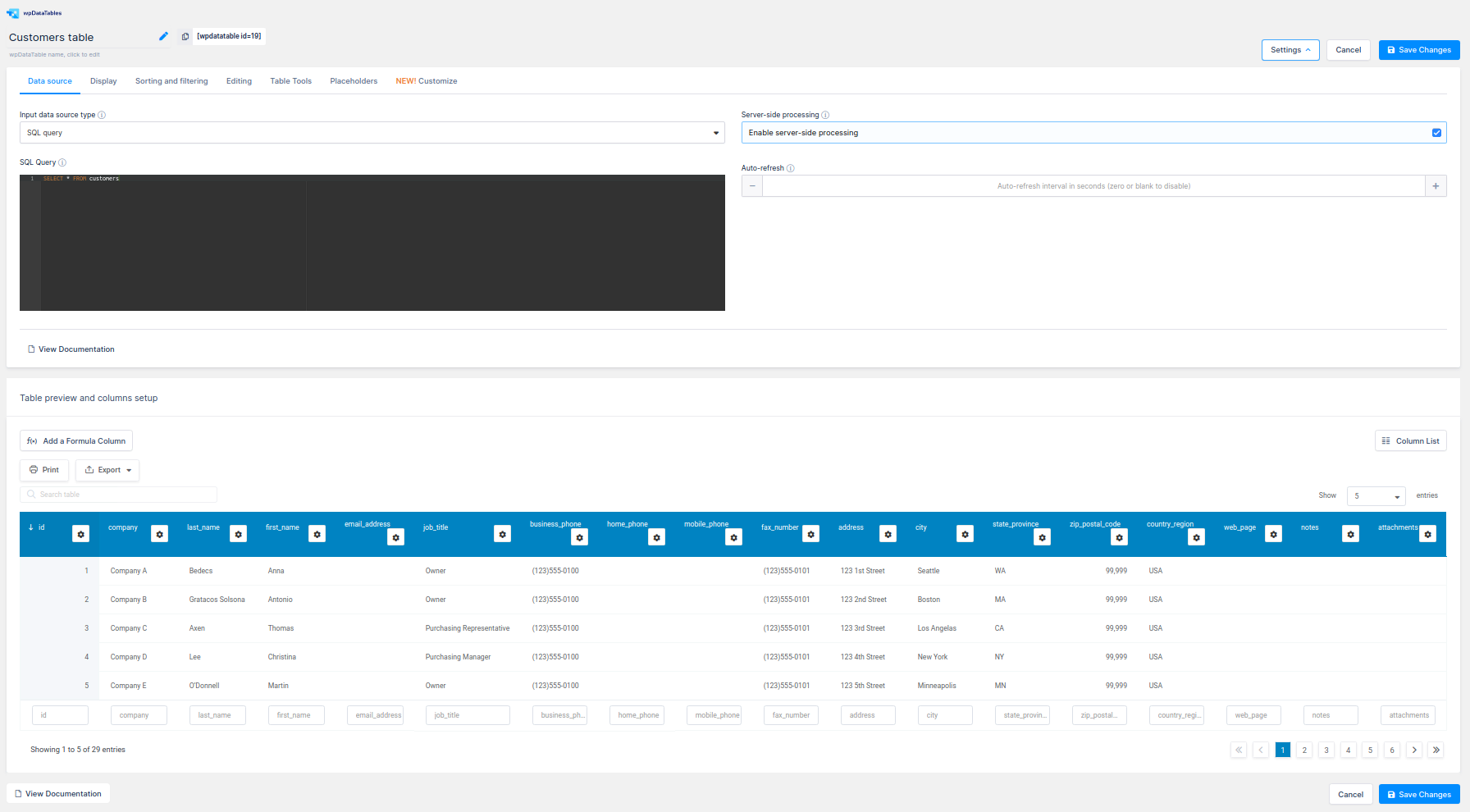Open settings gear for zip_postal_code column

(1120, 537)
